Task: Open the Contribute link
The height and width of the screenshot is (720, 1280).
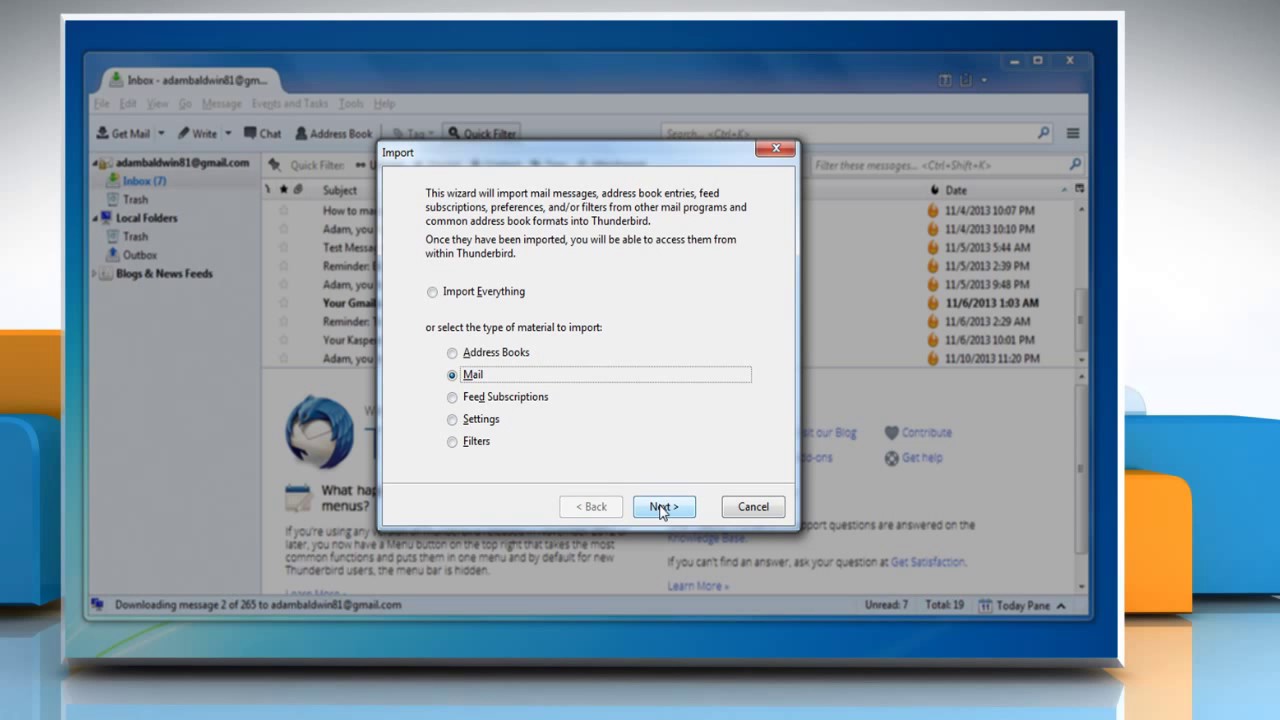Action: pos(927,433)
